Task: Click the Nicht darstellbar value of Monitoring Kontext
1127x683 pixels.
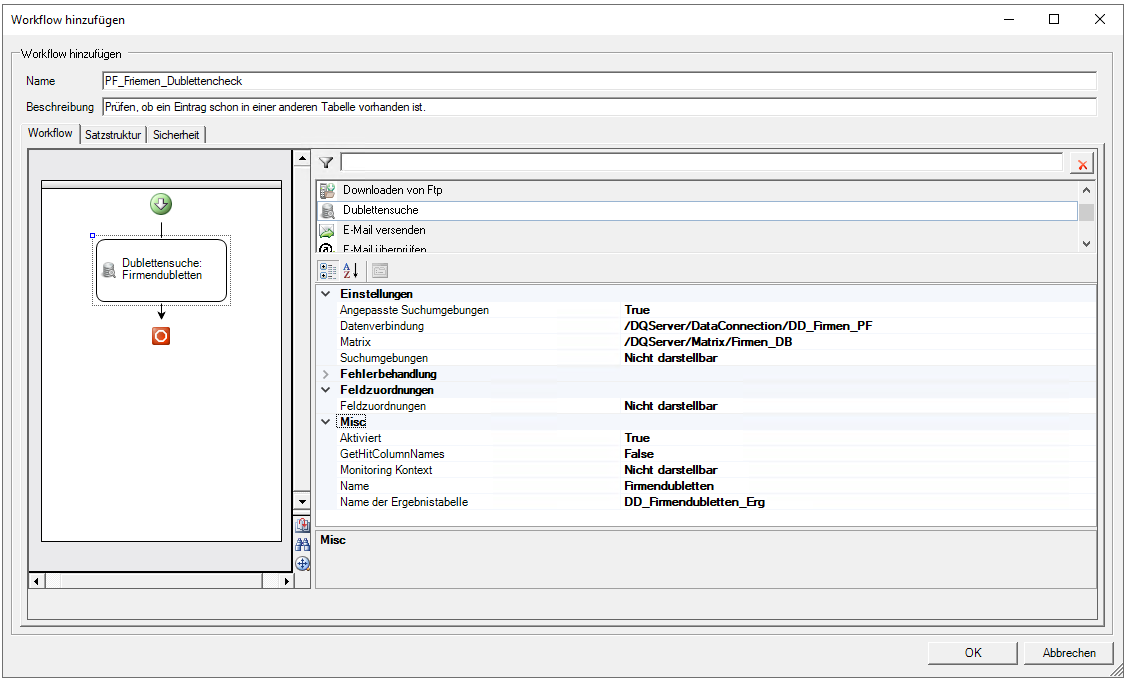Action: [x=671, y=470]
